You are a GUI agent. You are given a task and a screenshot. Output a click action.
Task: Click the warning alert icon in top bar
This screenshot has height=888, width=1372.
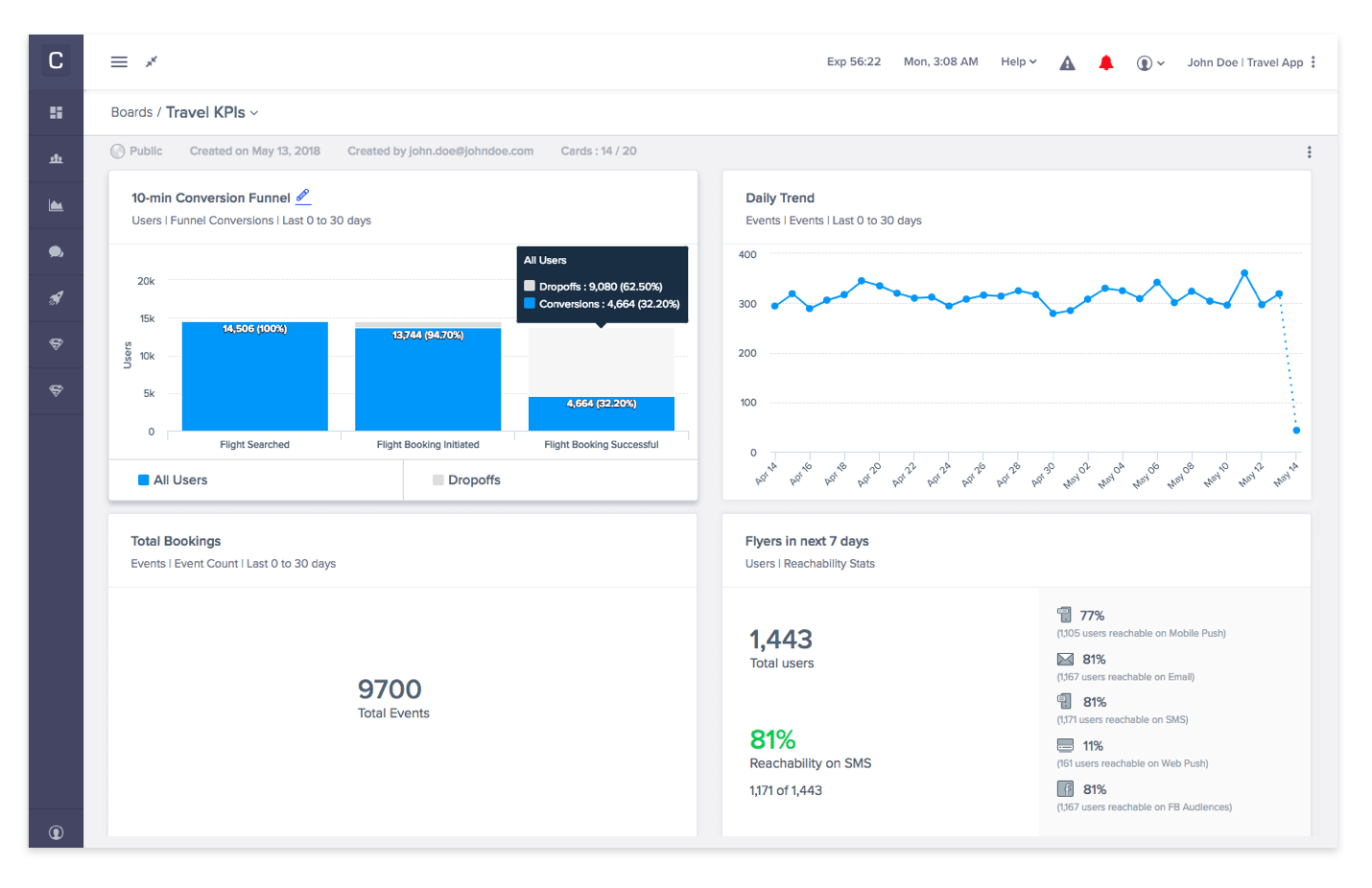tap(1067, 61)
